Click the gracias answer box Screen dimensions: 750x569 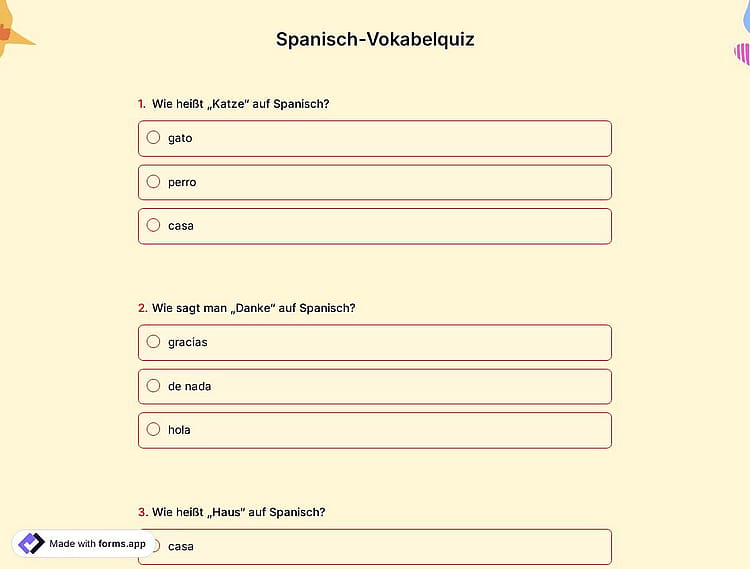click(x=375, y=342)
